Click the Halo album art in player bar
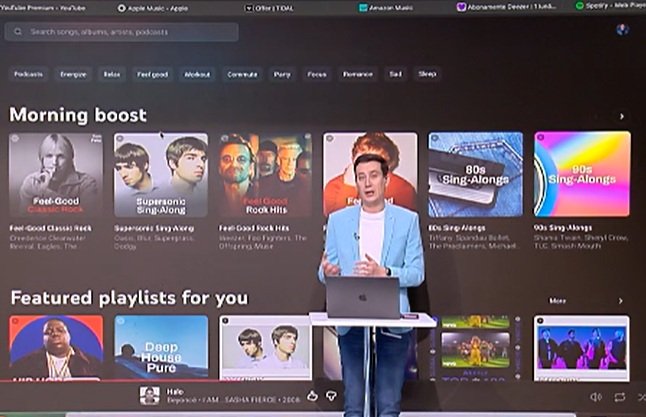The image size is (646, 417). 149,396
